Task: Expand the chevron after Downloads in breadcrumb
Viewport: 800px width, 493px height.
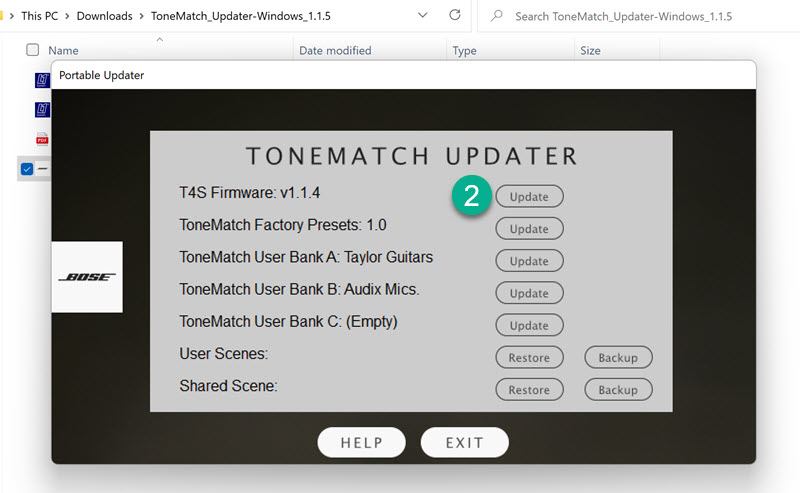Action: click(141, 17)
